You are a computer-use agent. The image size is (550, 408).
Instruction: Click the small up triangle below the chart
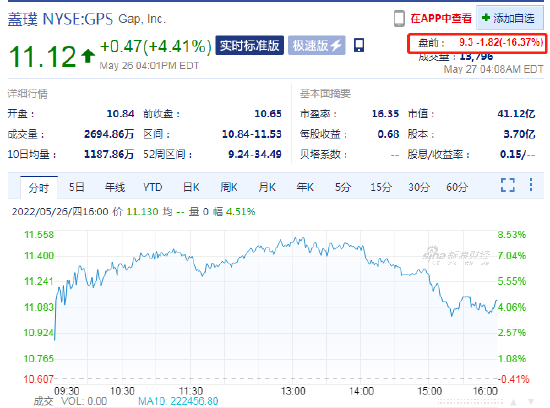pyautogui.click(x=514, y=402)
